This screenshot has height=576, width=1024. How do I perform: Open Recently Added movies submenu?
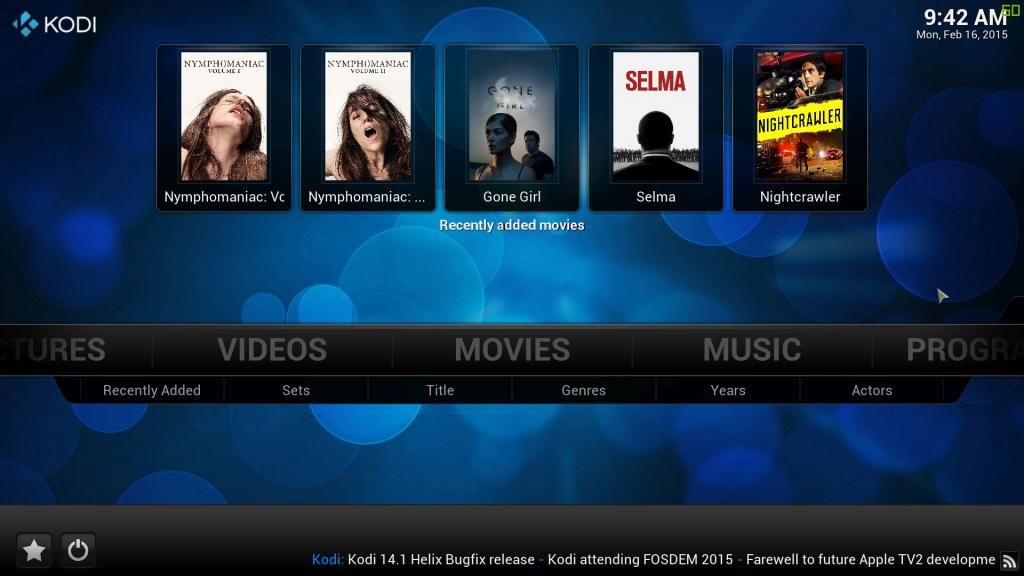coord(152,390)
